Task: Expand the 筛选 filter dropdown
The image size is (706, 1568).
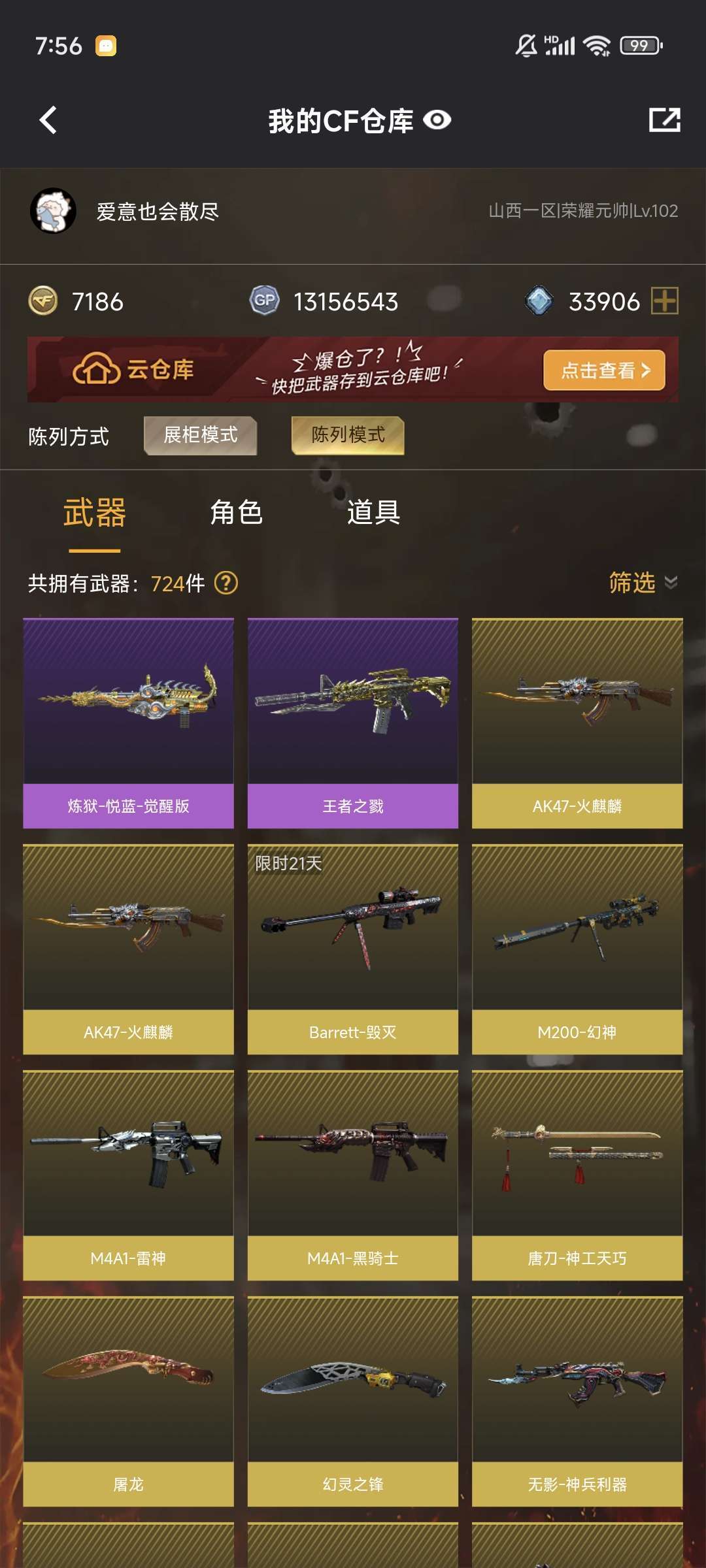Action: (643, 582)
